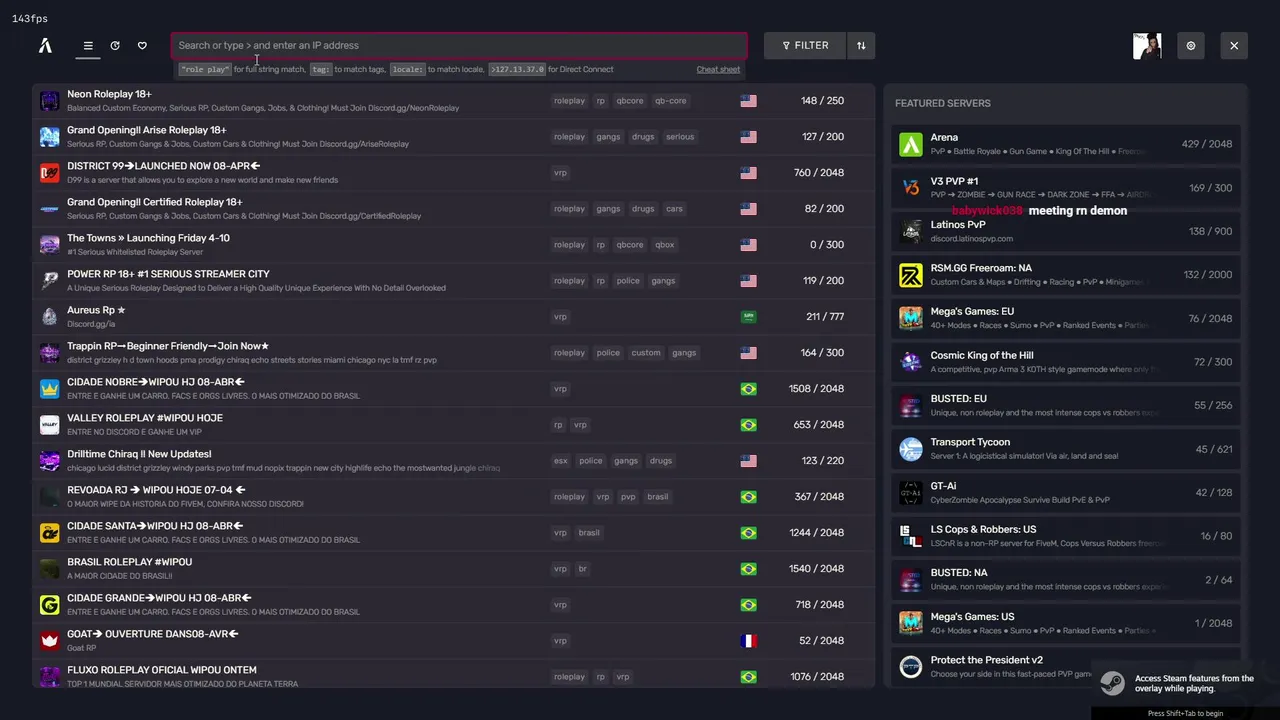Click esx tag on Drilltime Chiraq row
The width and height of the screenshot is (1280, 720).
coord(560,461)
